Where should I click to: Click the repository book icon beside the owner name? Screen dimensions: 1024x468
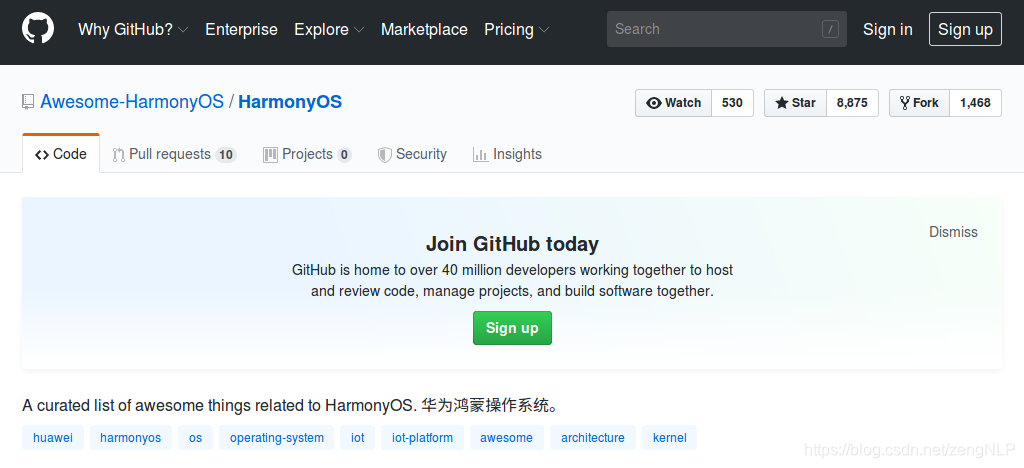(x=28, y=102)
